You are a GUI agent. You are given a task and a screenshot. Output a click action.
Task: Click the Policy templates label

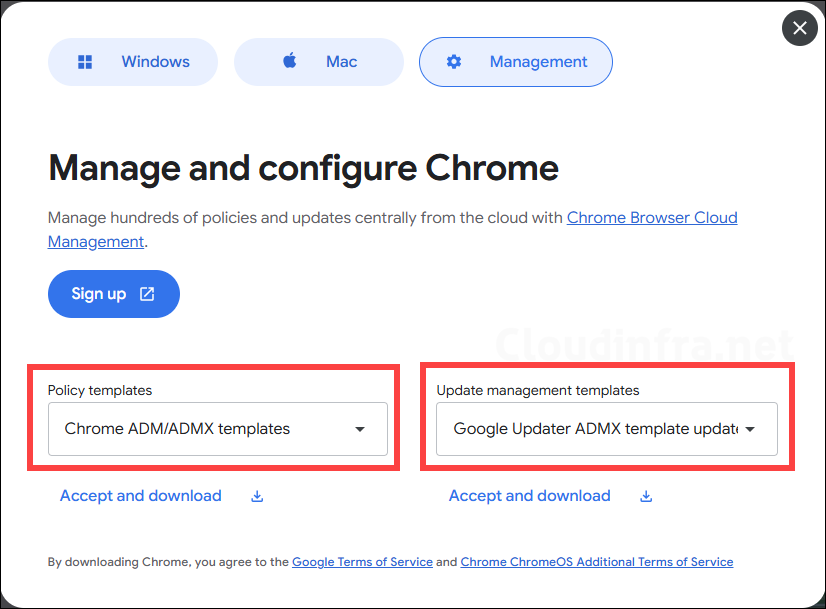click(100, 390)
